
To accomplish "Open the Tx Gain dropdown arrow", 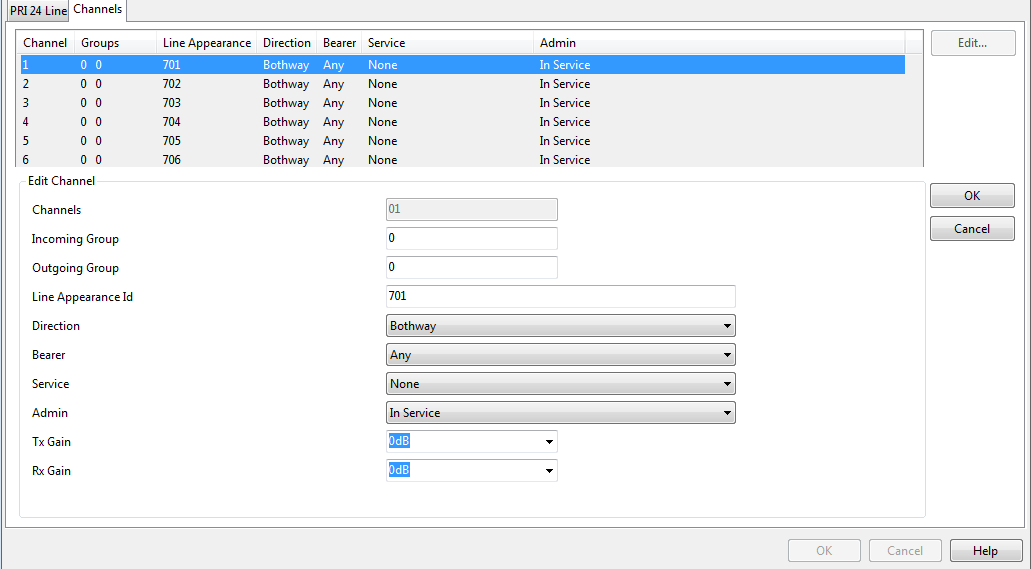I will tap(549, 442).
